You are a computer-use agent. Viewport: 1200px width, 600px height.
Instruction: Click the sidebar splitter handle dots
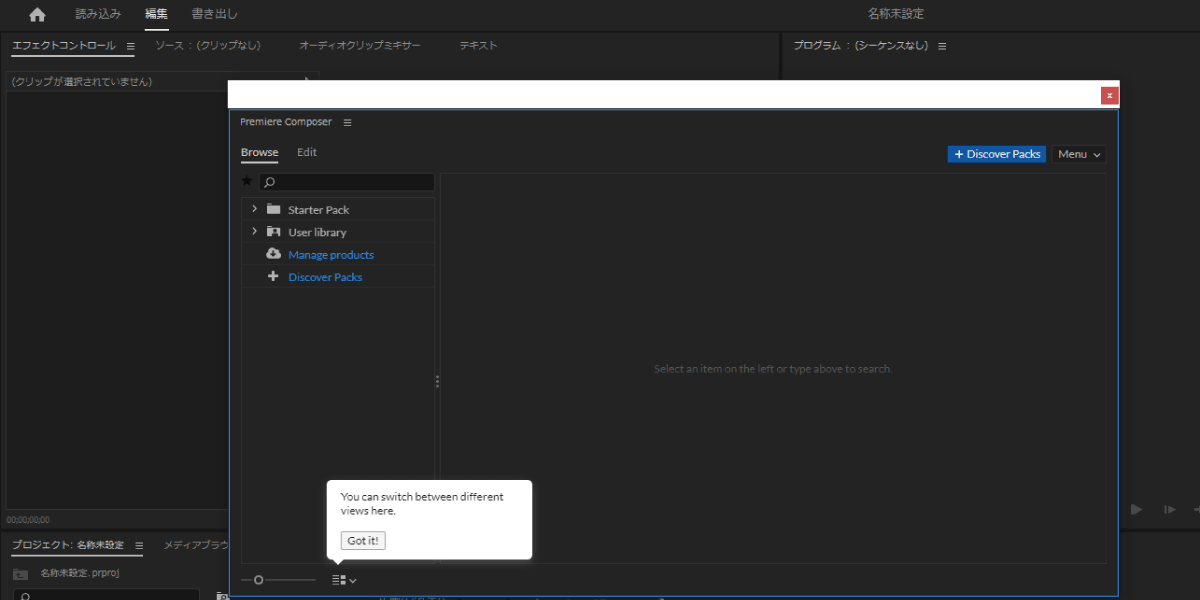click(x=437, y=381)
